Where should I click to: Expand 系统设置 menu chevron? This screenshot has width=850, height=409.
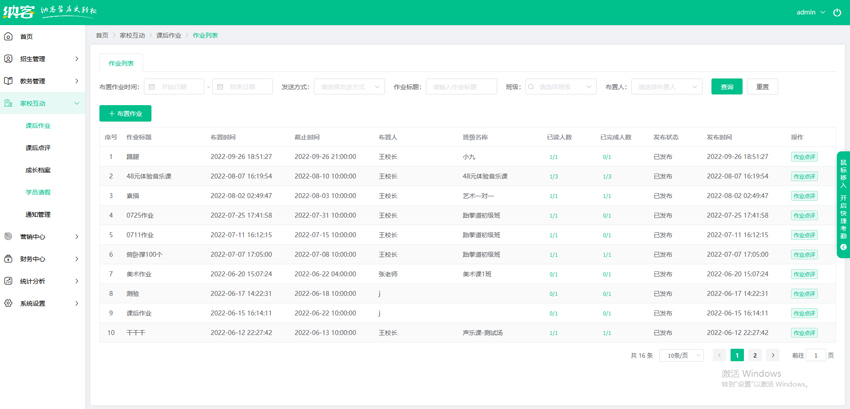click(x=77, y=303)
